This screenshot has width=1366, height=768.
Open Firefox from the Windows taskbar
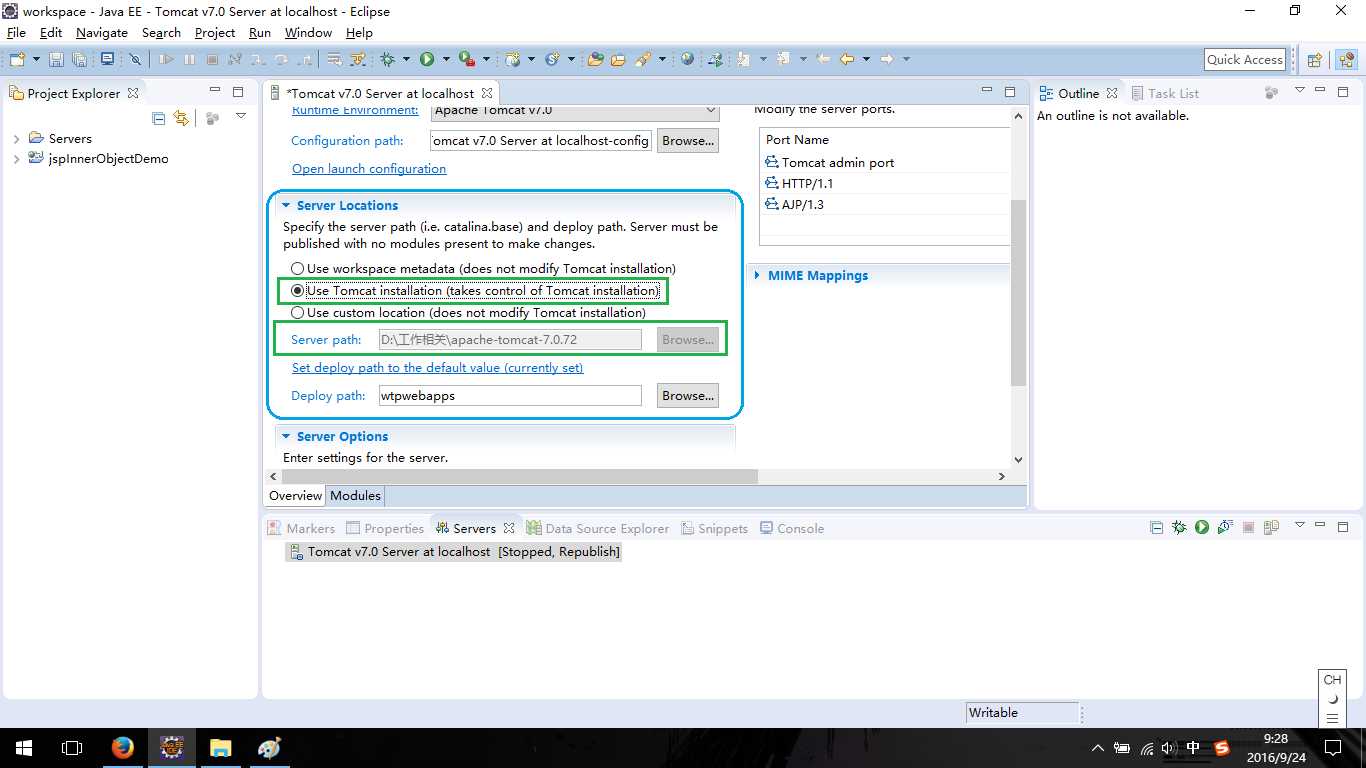(123, 747)
